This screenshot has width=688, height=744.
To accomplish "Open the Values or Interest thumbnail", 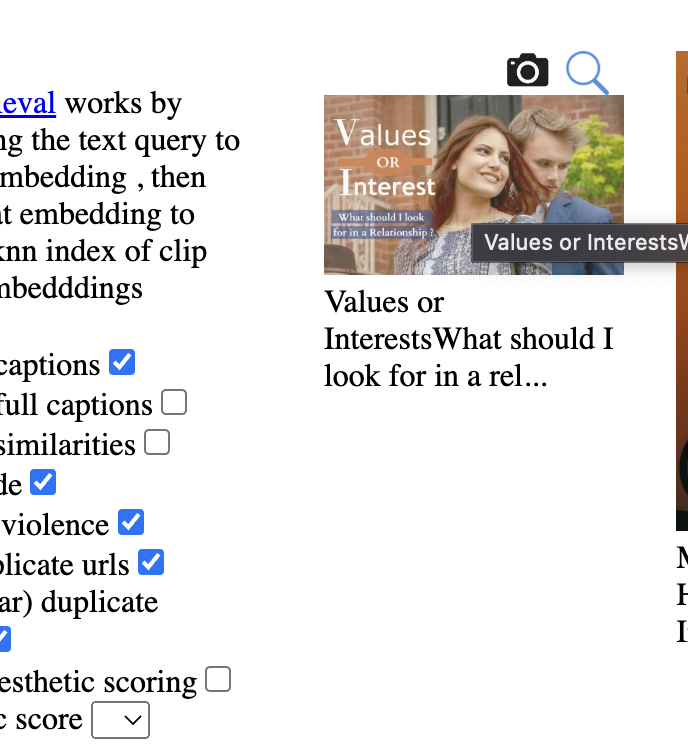I will [x=474, y=185].
